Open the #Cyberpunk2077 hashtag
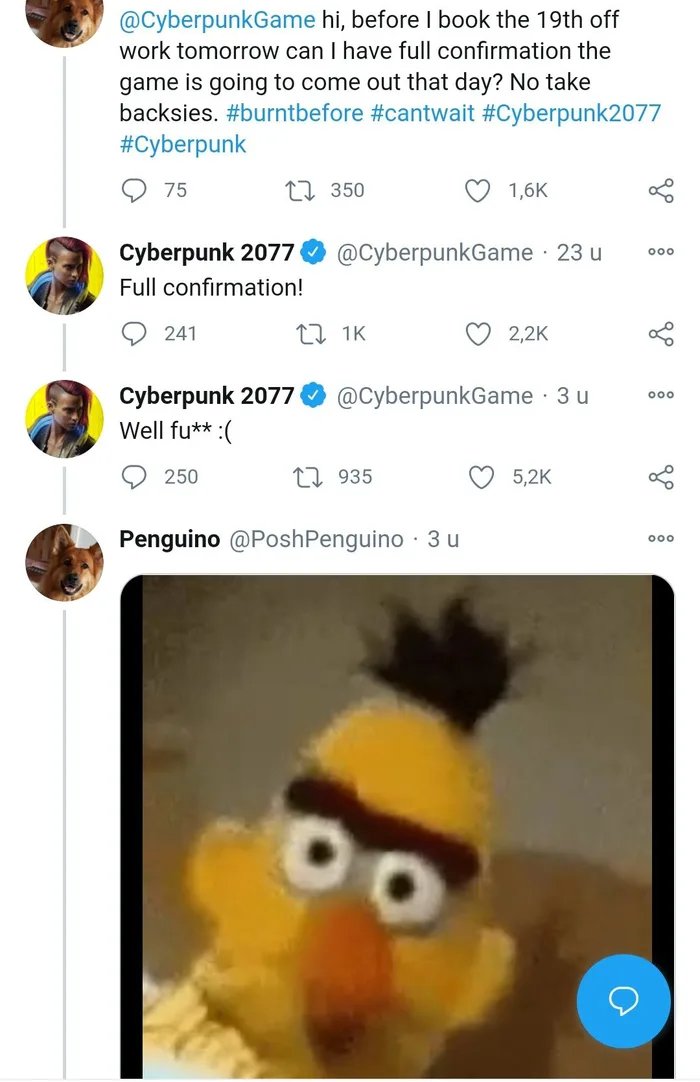700x1082 pixels. (571, 113)
